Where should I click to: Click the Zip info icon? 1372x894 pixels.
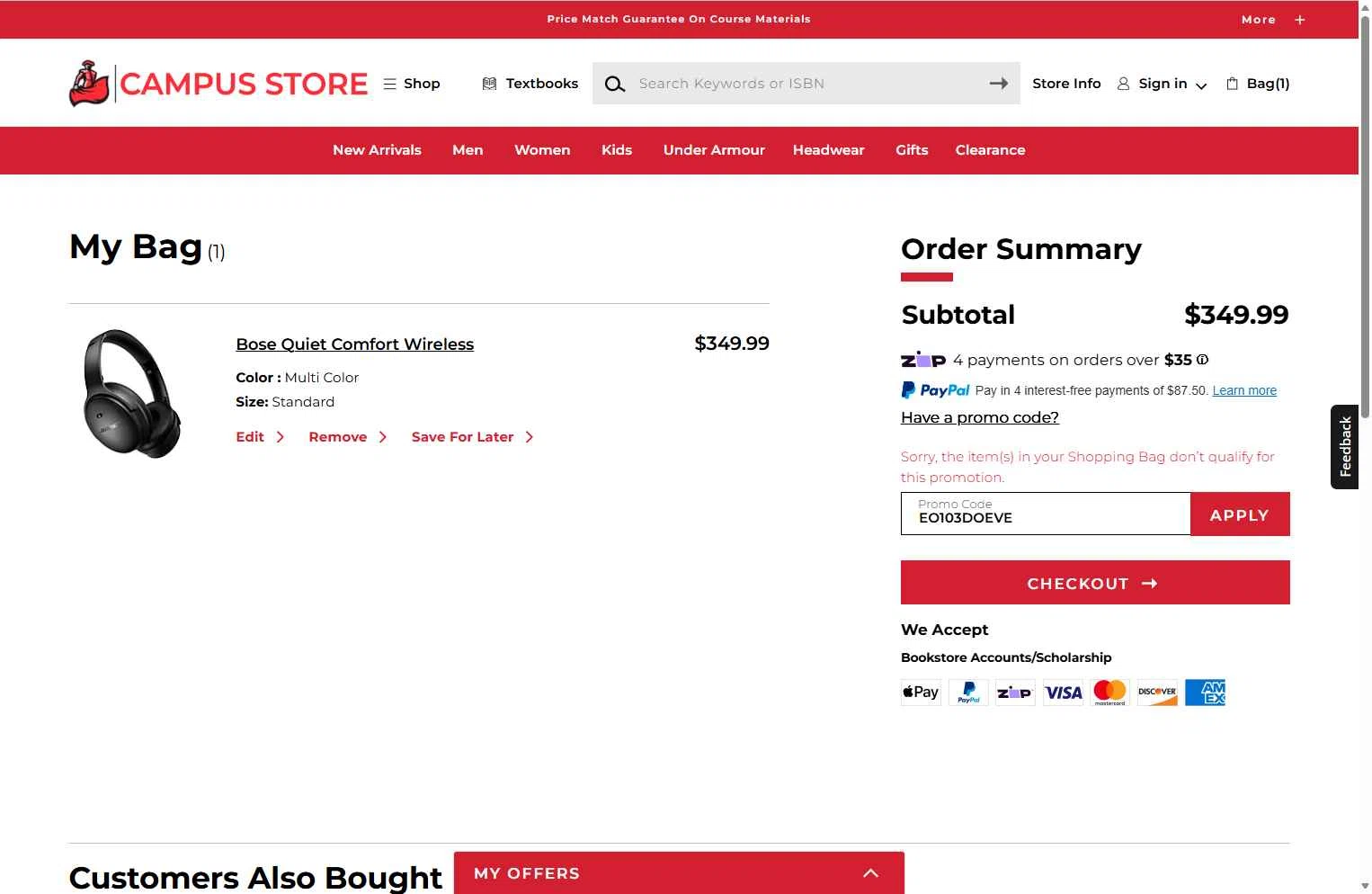pyautogui.click(x=1202, y=360)
